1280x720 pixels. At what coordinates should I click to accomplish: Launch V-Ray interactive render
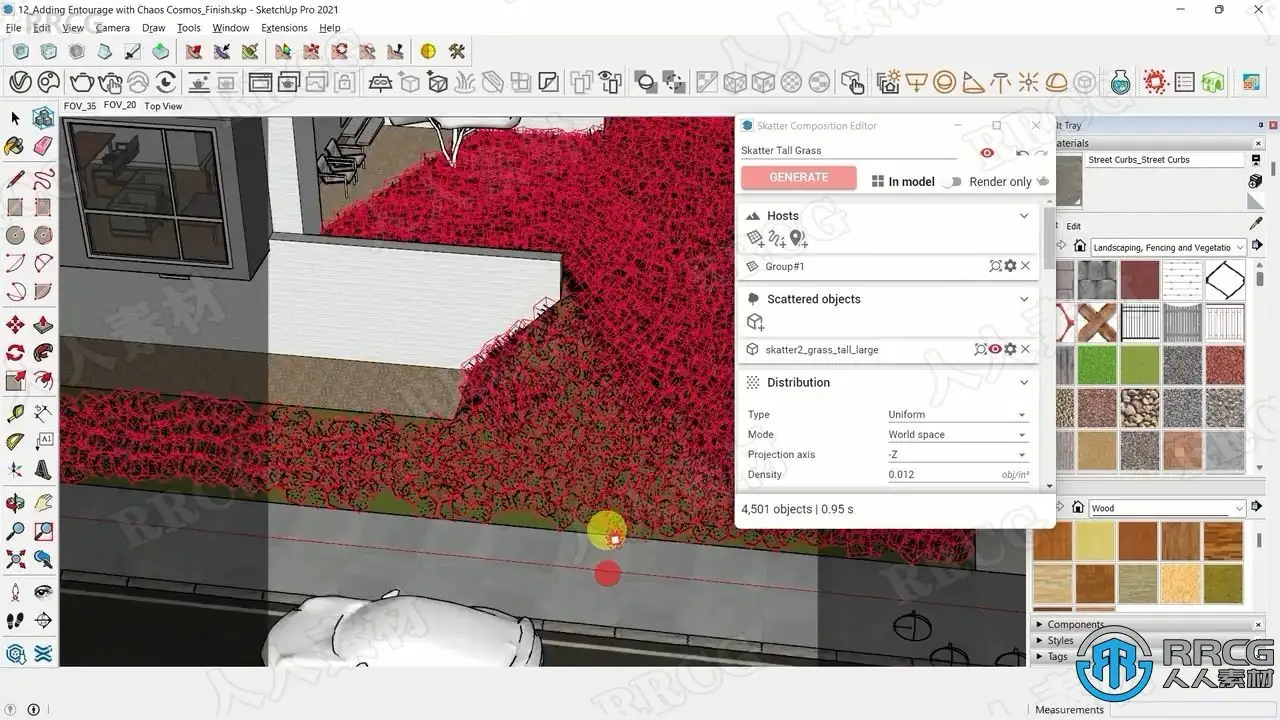coord(110,82)
